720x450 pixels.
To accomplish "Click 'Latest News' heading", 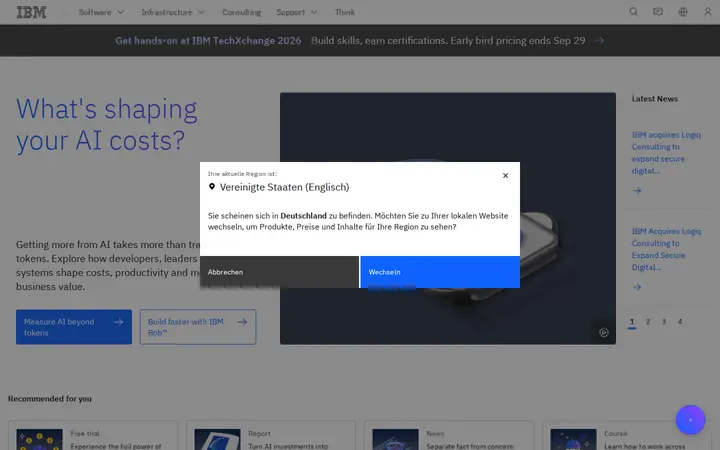I will click(655, 99).
